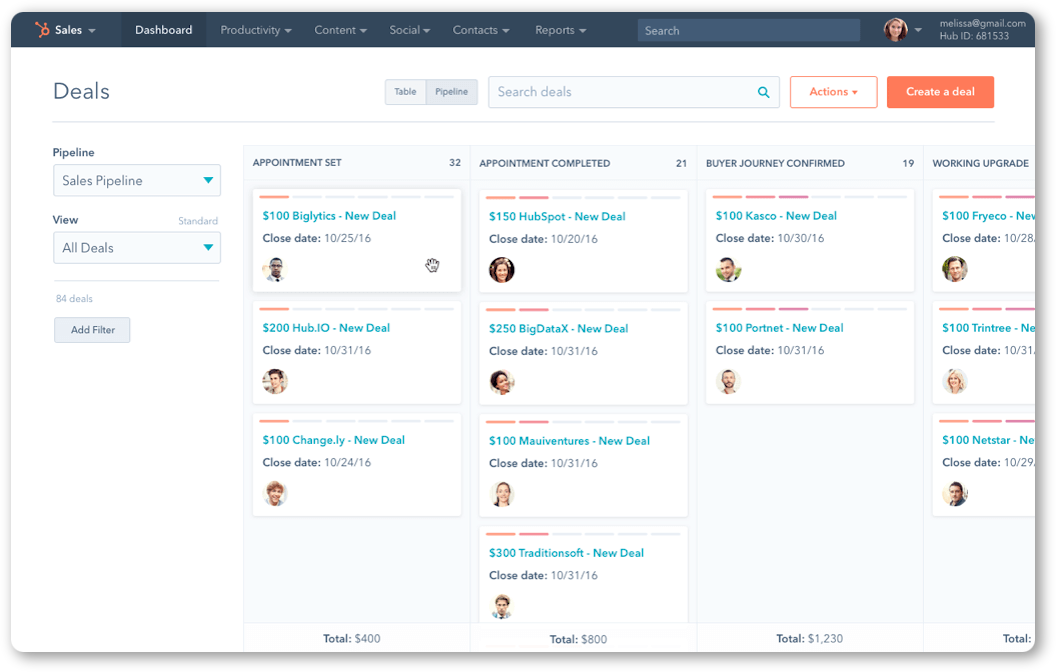Click owner avatar on Change.ly deal card
The image size is (1056, 672).
click(275, 494)
